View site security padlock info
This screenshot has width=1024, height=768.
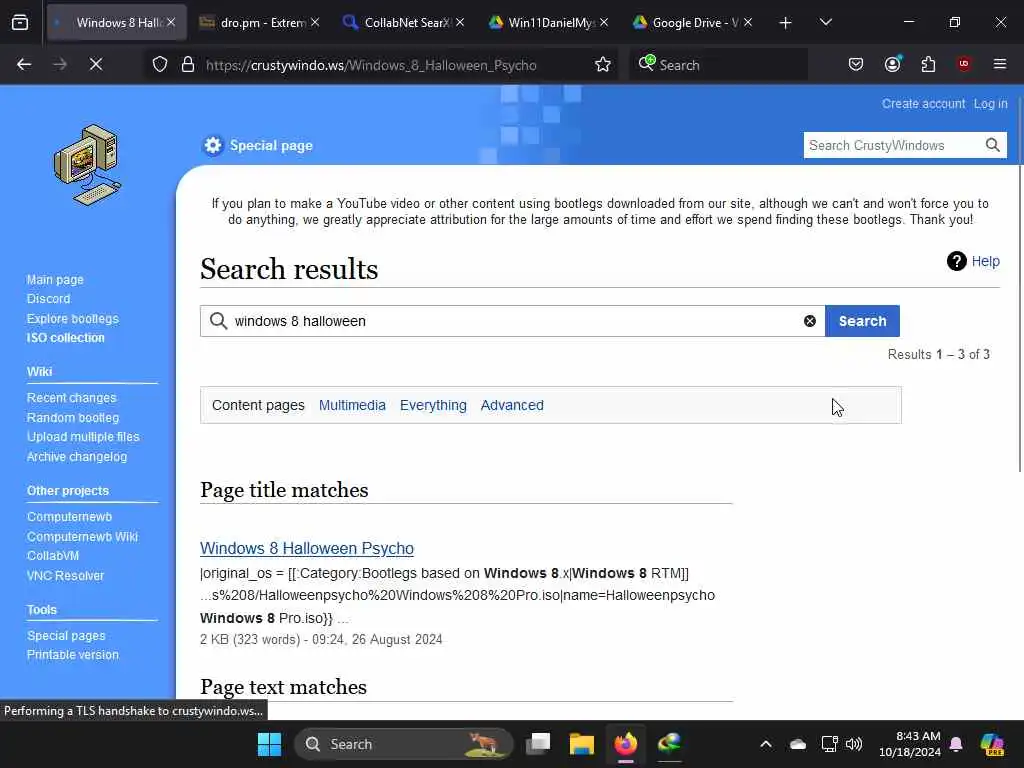(188, 64)
